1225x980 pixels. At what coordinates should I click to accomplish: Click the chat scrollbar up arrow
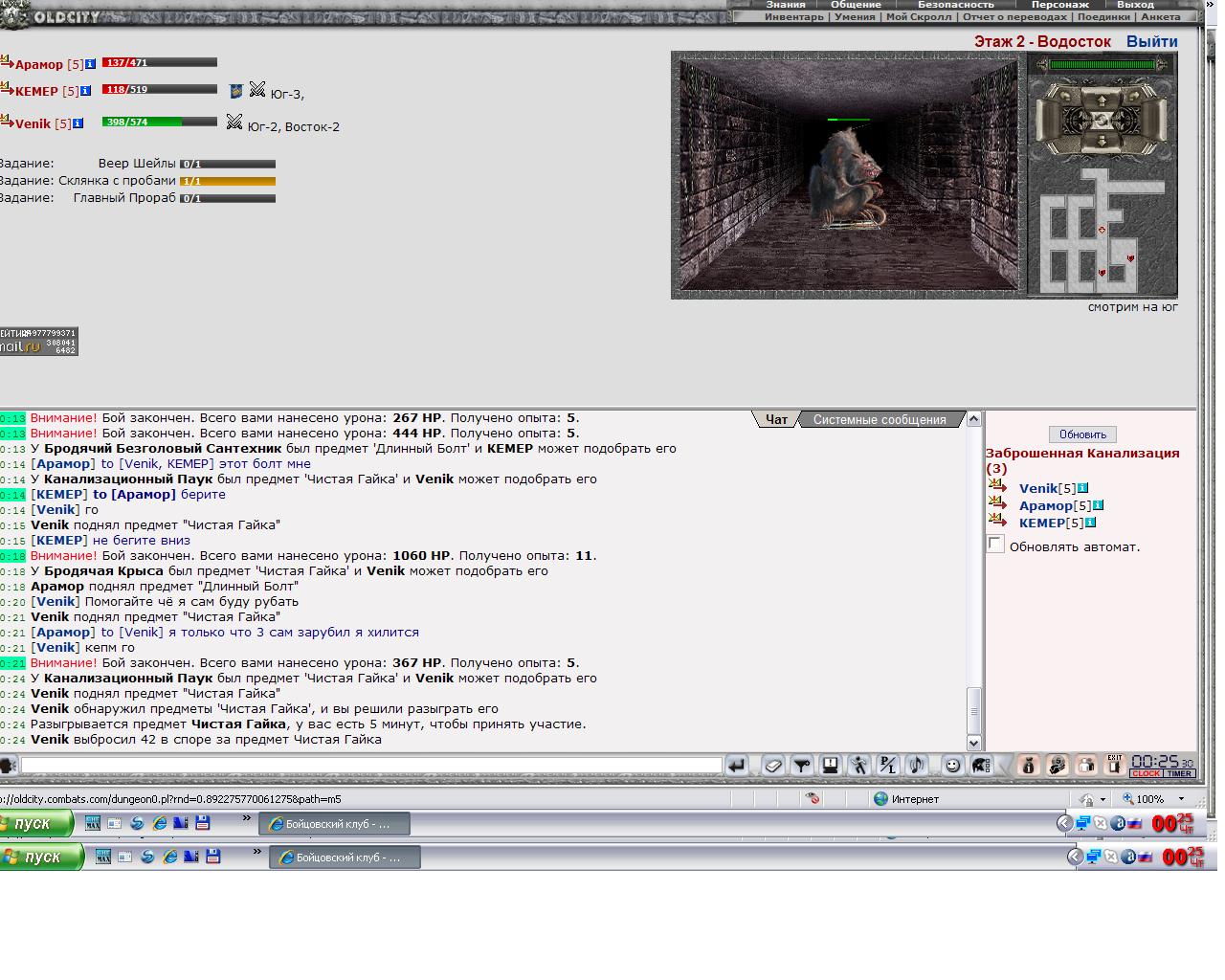coord(974,418)
